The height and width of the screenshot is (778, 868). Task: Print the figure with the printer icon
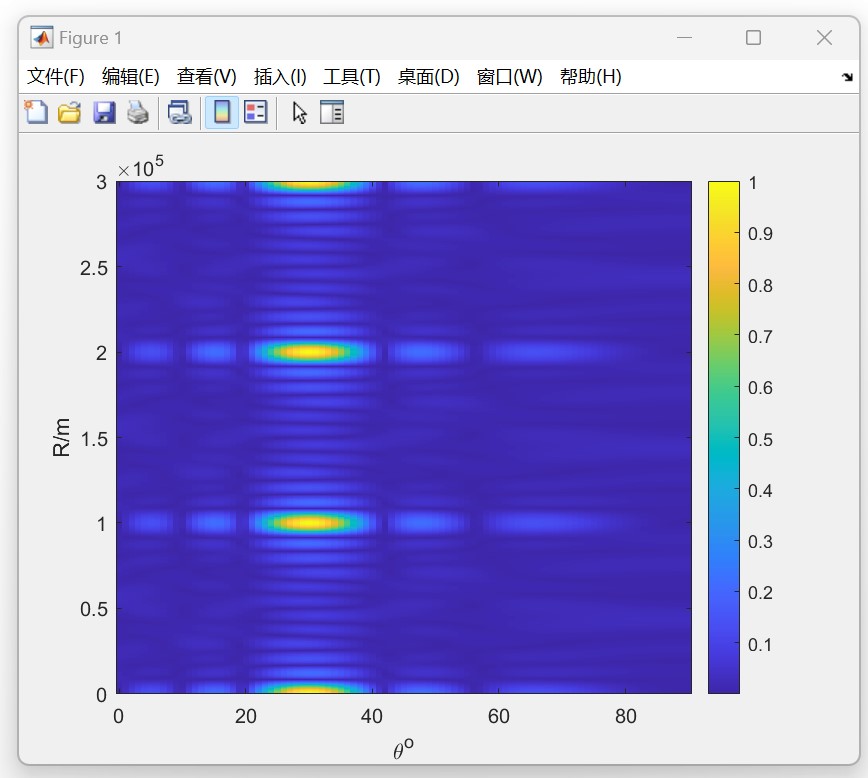pyautogui.click(x=138, y=112)
